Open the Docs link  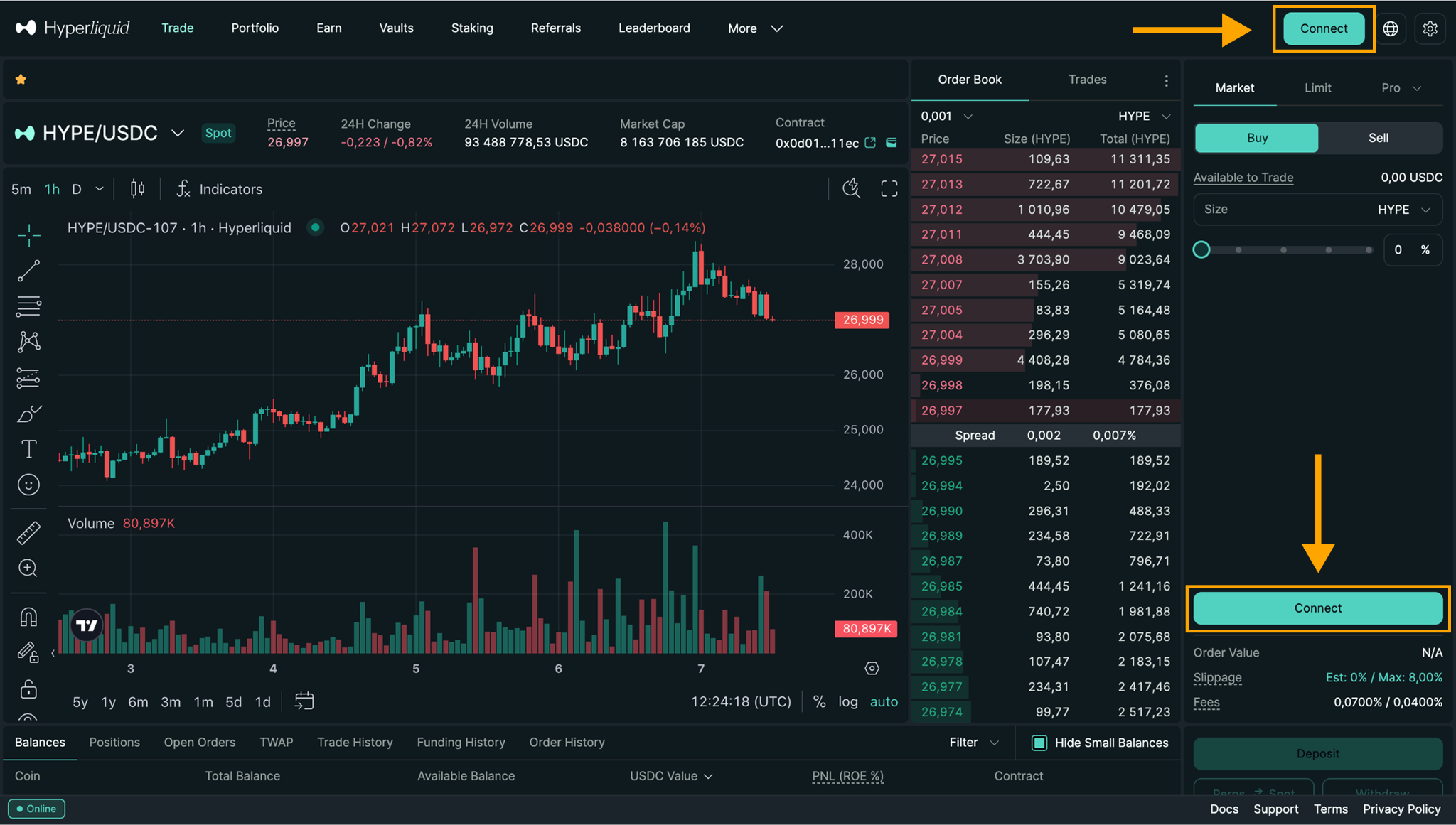1224,809
